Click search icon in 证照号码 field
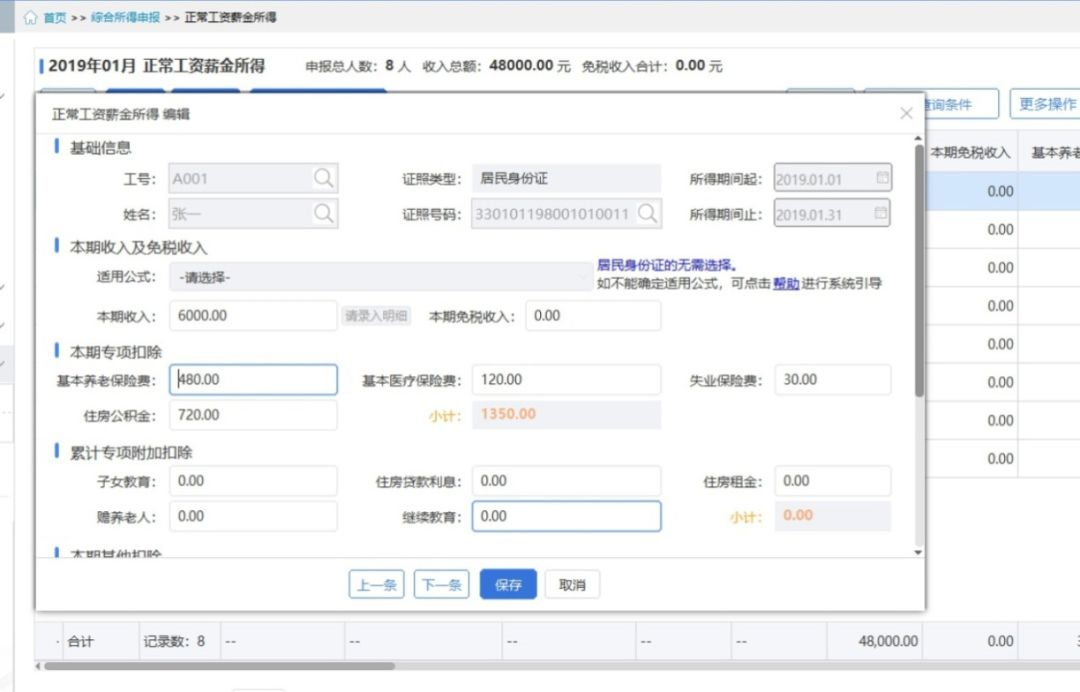The height and width of the screenshot is (692, 1080). tap(648, 214)
